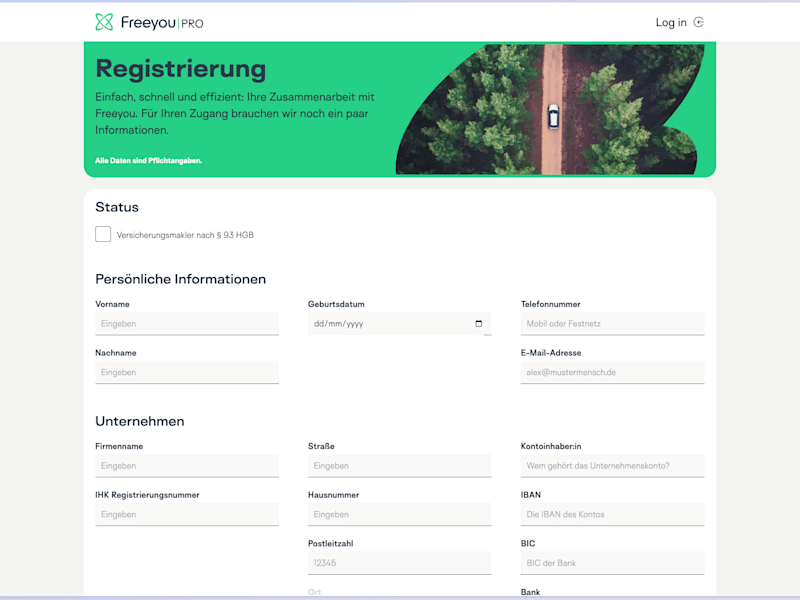Screen dimensions: 800x600
Task: Click the Registrierung heading
Action: (x=181, y=69)
